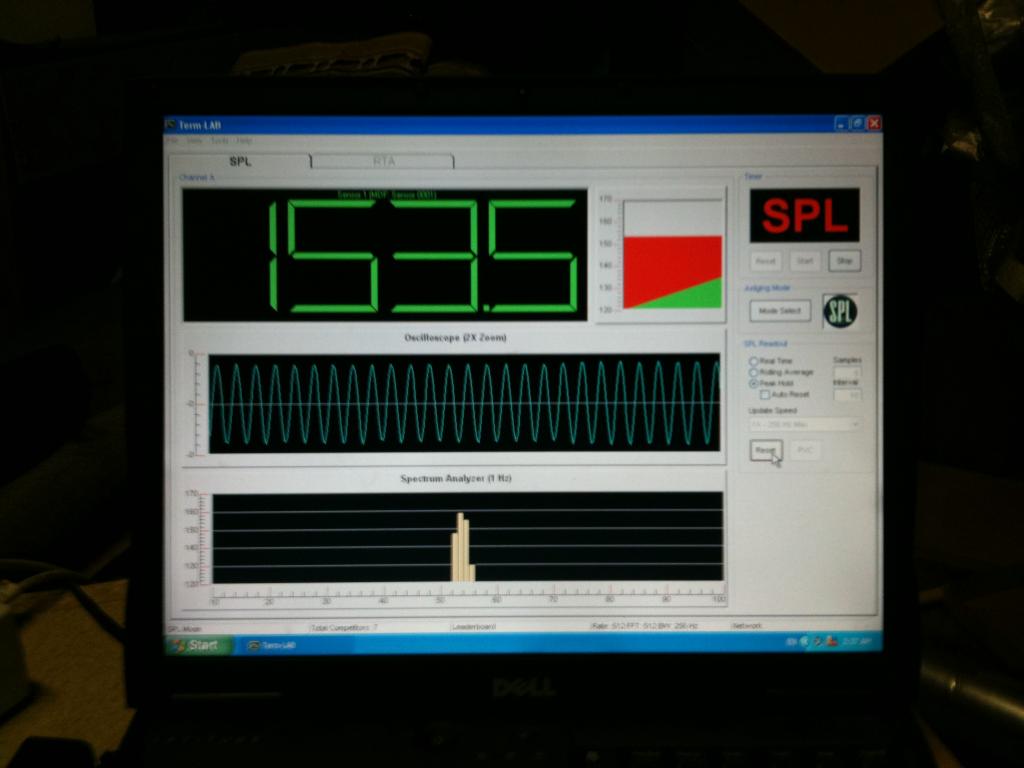Click the Term-LAB title bar icon
The width and height of the screenshot is (1024, 768).
171,125
